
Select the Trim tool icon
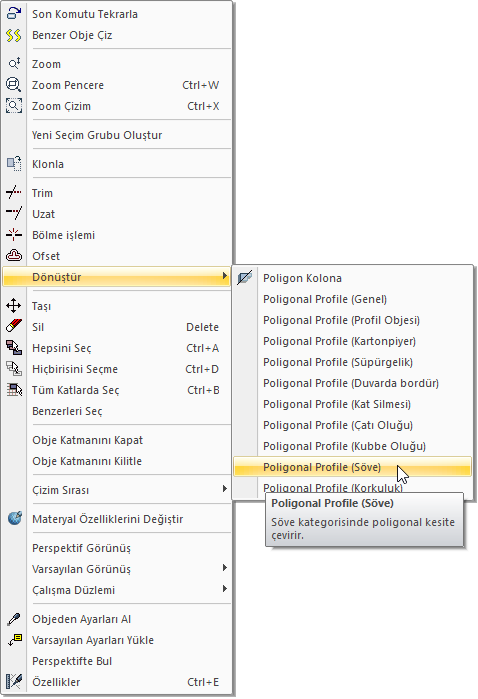point(14,193)
